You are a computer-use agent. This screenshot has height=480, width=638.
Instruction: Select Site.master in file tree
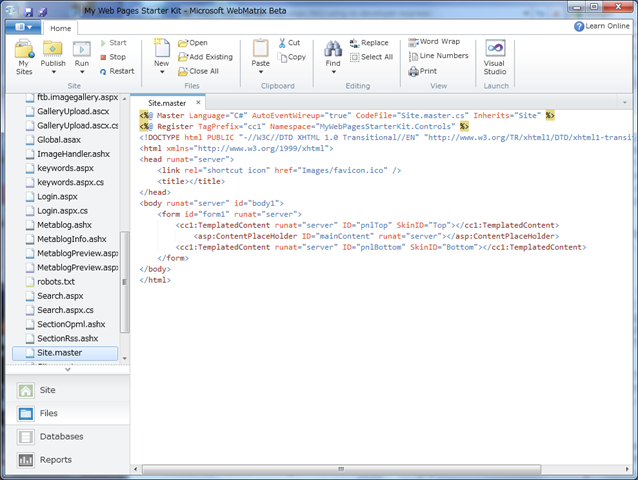tap(65, 353)
